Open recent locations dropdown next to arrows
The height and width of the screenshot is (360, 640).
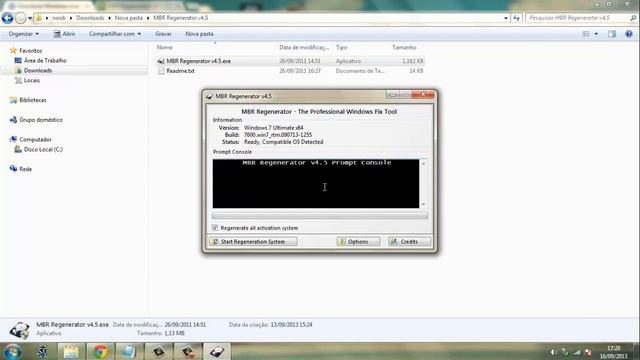pos(30,18)
